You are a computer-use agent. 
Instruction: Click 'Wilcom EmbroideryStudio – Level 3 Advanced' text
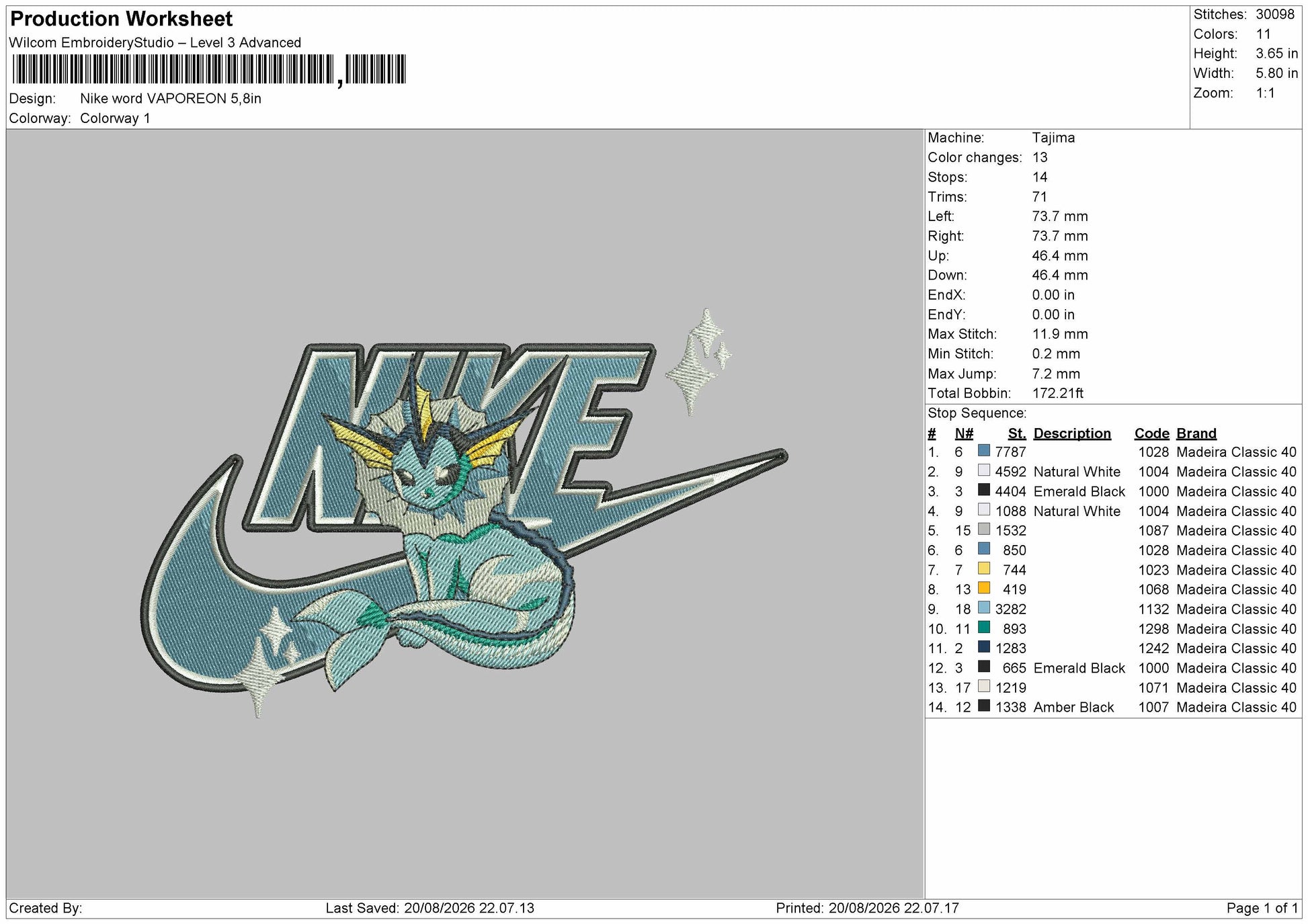155,43
